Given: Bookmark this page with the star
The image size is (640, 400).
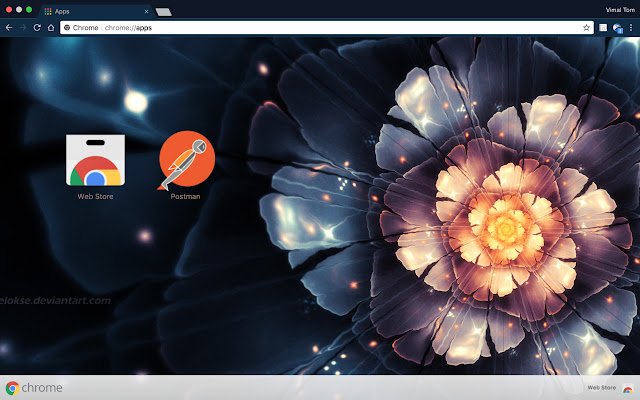Looking at the screenshot, I should pyautogui.click(x=587, y=28).
